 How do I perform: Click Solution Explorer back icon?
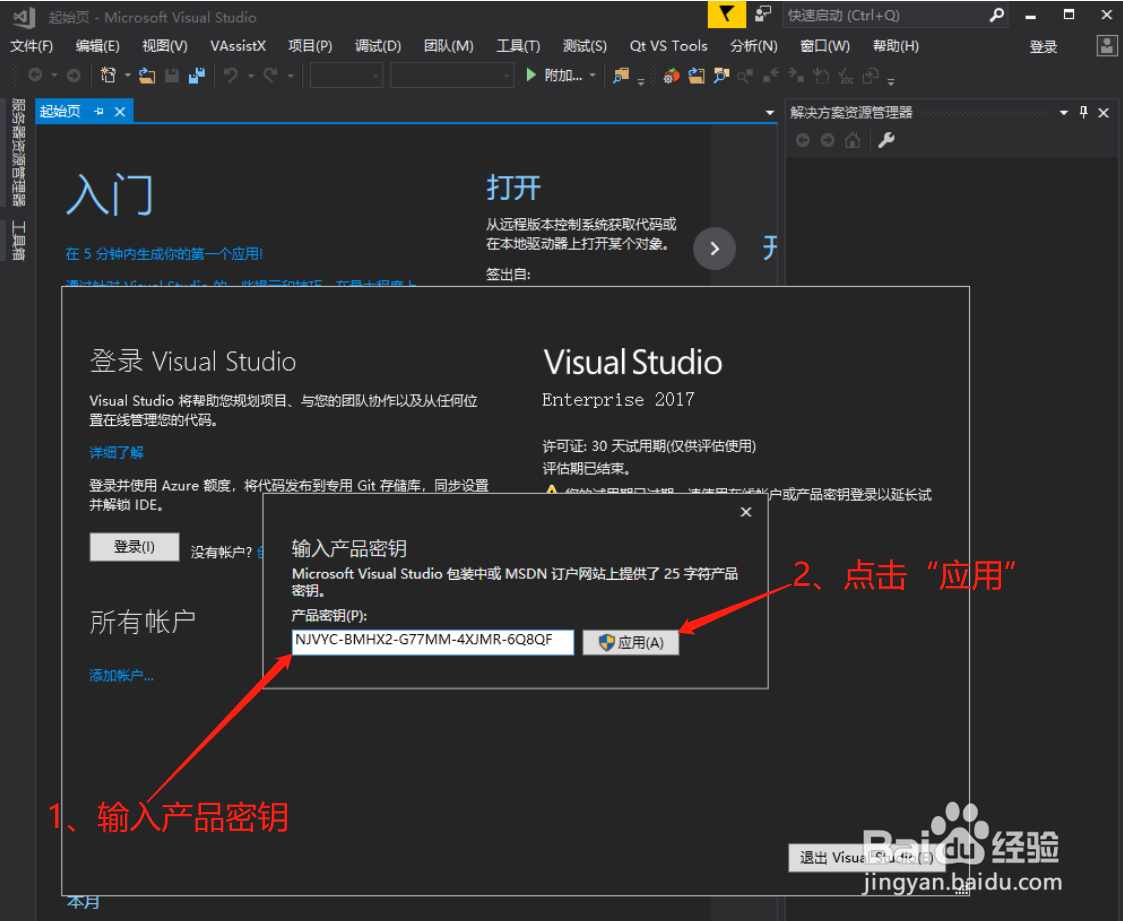pos(803,140)
